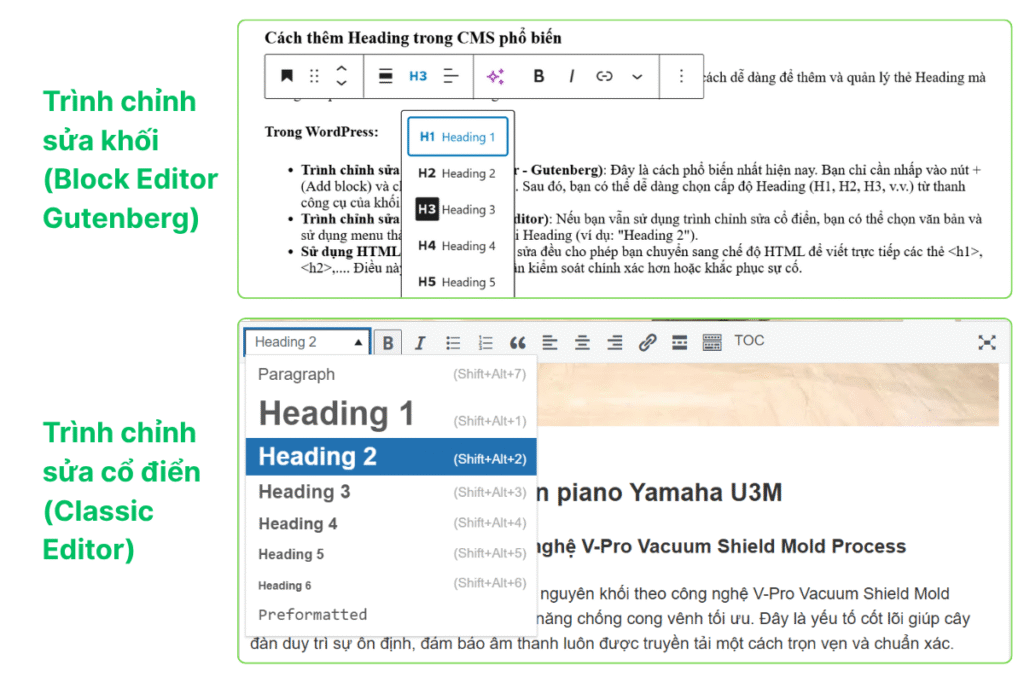Select Paragraph in the Classic format list

point(297,374)
